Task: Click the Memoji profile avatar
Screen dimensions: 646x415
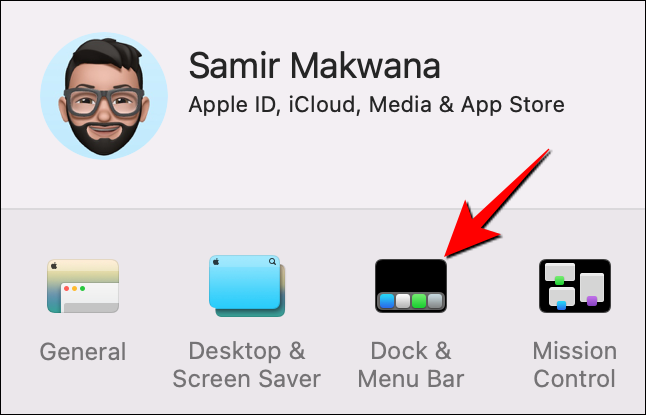Action: pos(104,96)
